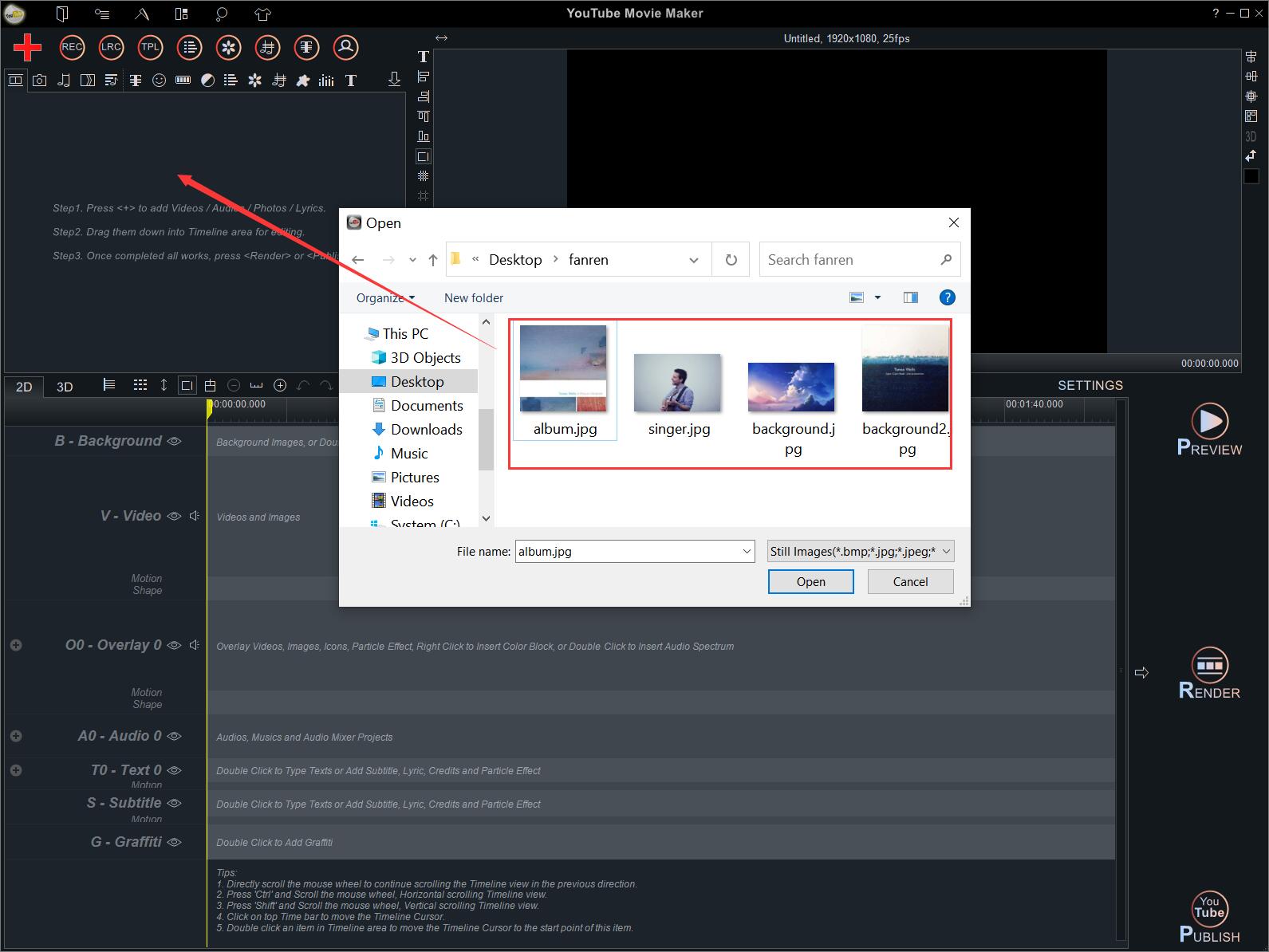
Task: Toggle visibility of S - Subtitle track
Action: coord(174,803)
